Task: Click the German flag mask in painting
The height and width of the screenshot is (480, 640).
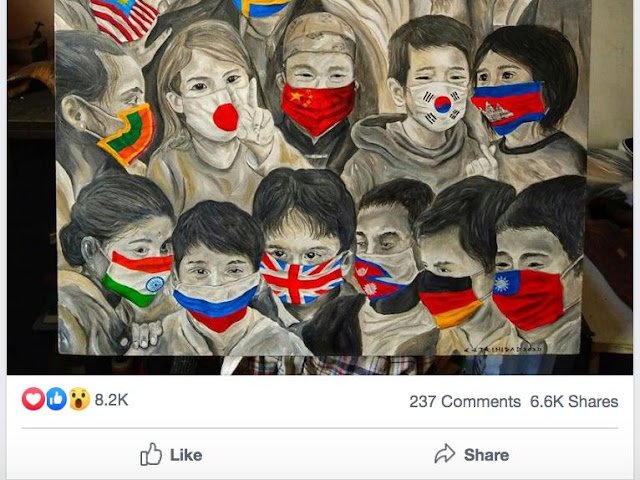Action: tap(448, 298)
